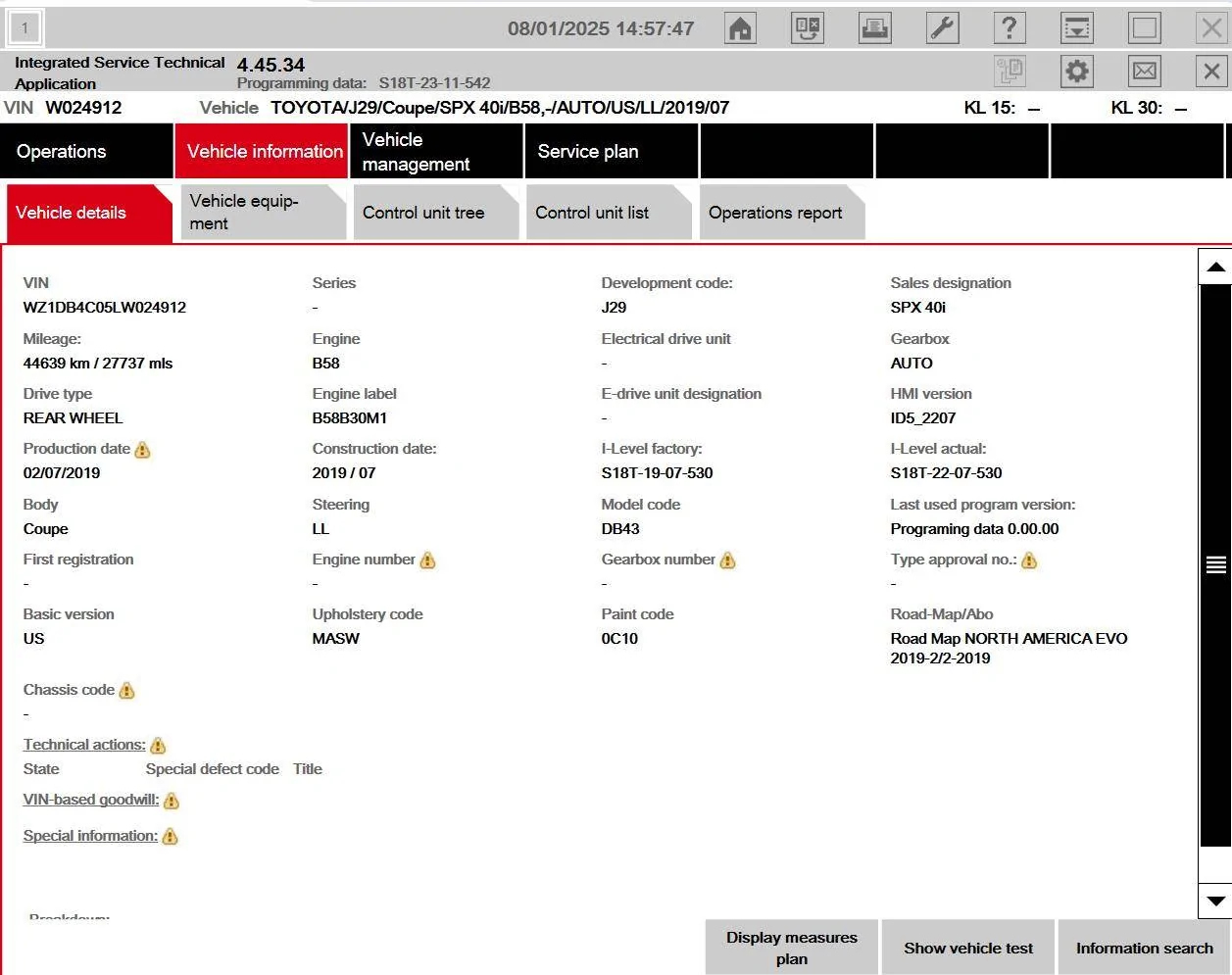Switch to Control unit list subtab

point(608,213)
